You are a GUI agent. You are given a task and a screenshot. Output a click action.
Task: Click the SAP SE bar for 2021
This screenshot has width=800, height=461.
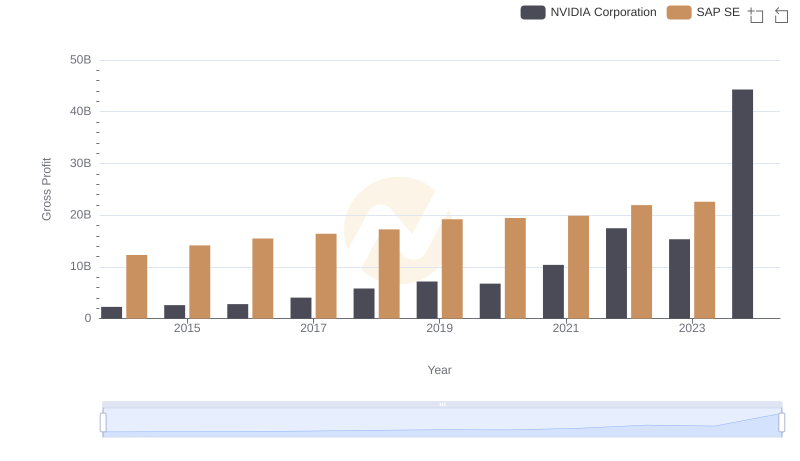[x=578, y=267]
